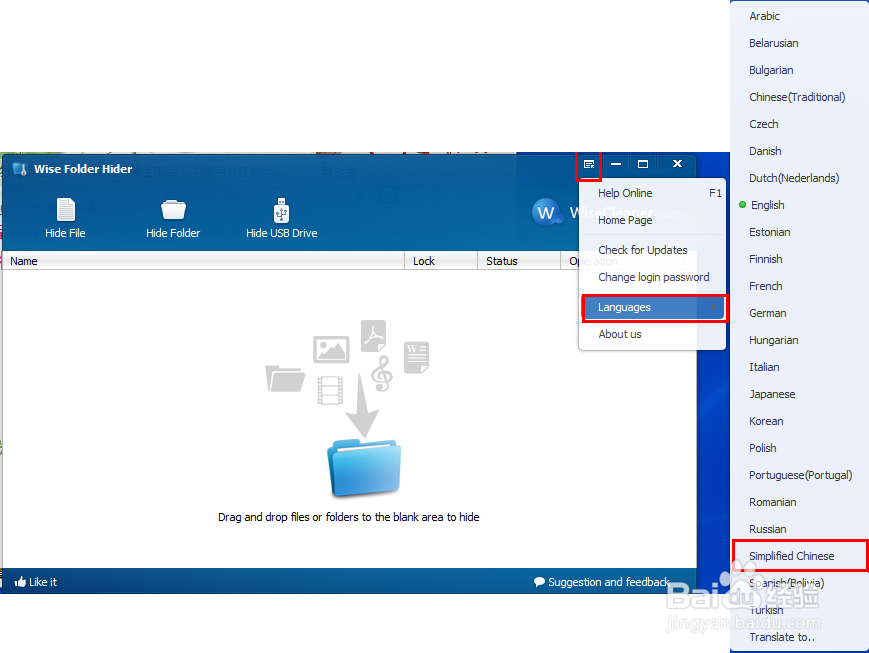Click the Status column header

[x=519, y=261]
